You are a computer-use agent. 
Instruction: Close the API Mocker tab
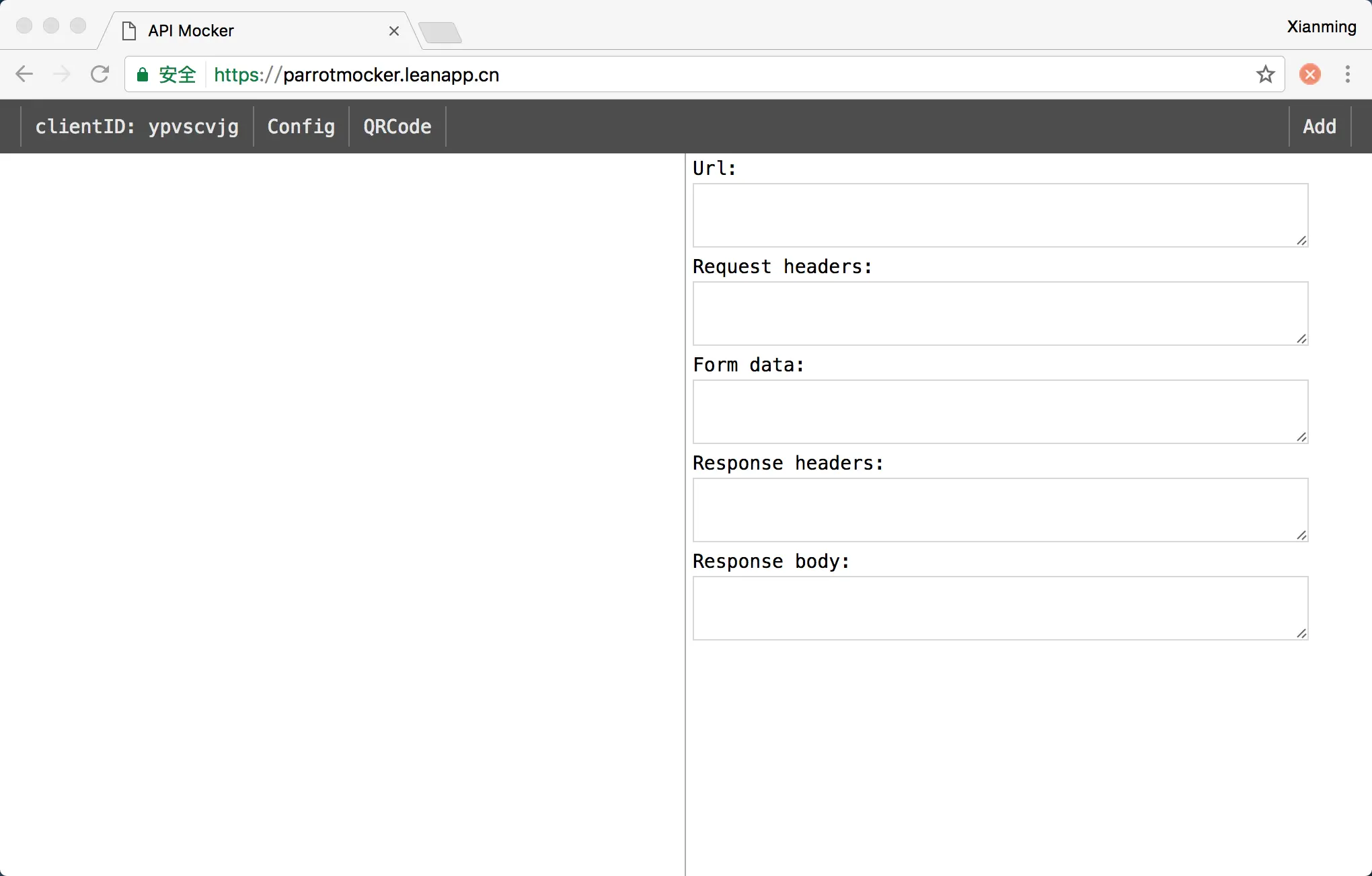(x=394, y=31)
